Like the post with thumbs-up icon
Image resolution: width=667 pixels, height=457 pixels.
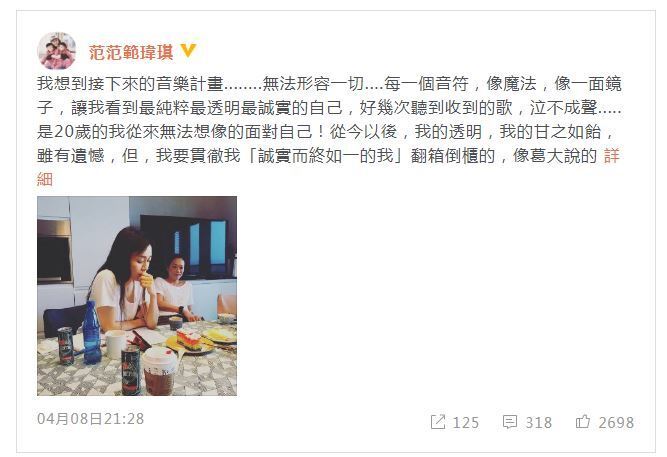(583, 422)
